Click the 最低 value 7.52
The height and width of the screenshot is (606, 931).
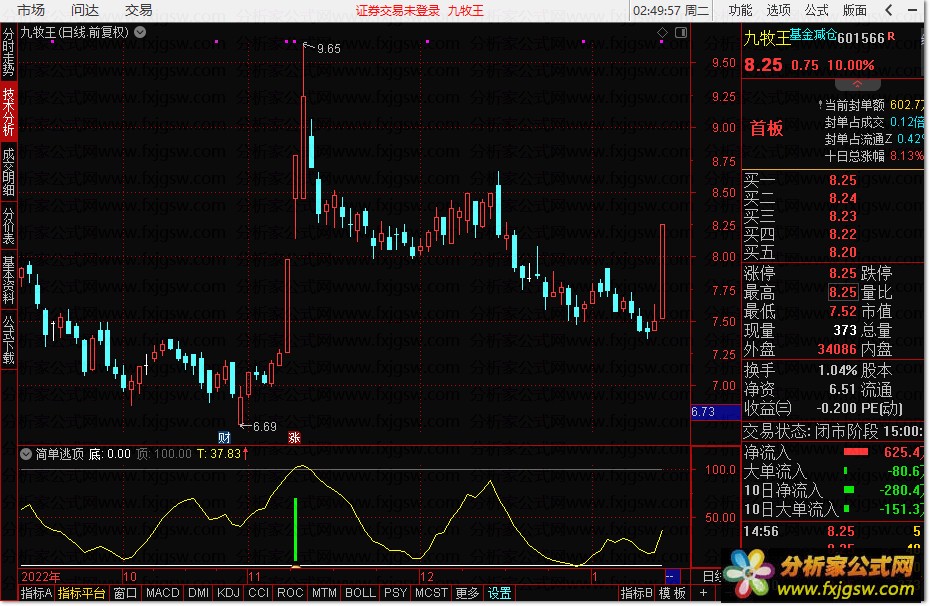click(x=843, y=311)
